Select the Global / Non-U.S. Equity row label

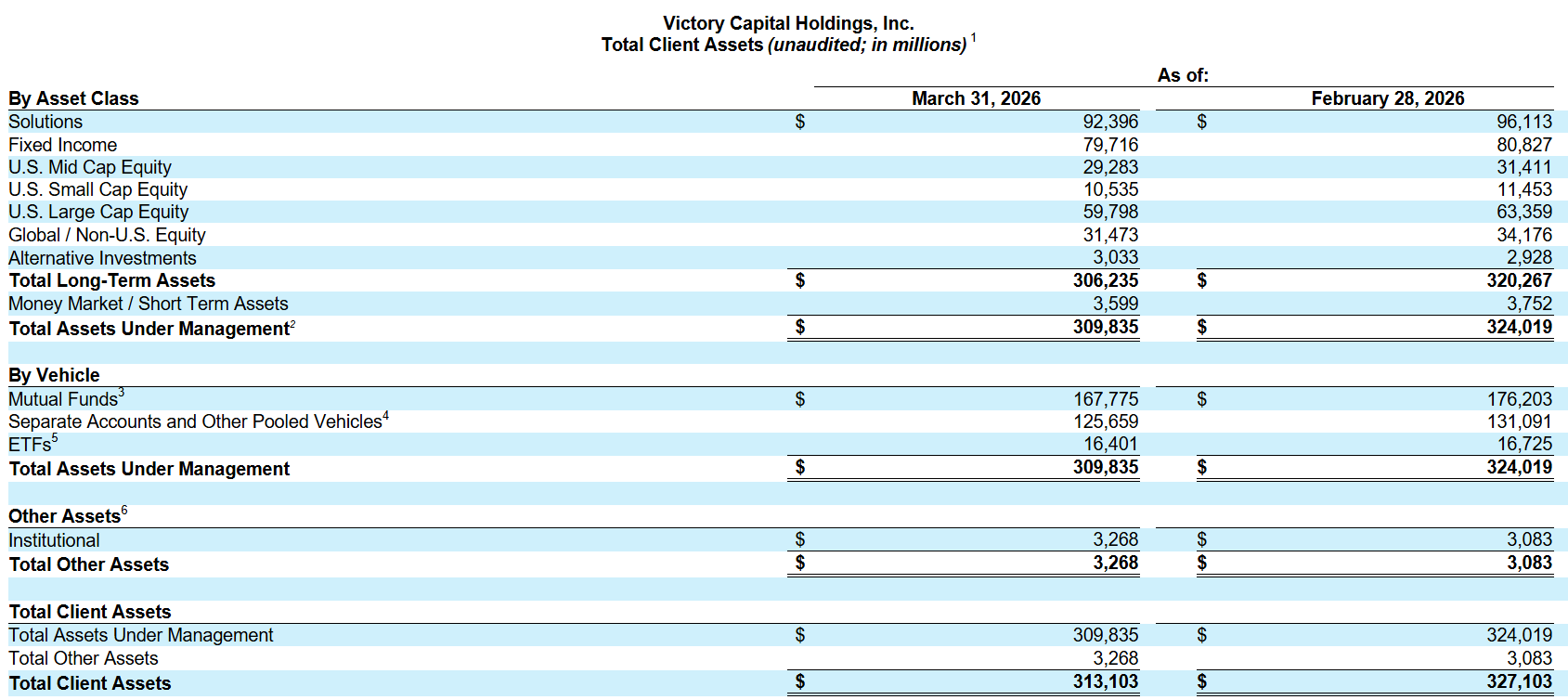click(107, 235)
